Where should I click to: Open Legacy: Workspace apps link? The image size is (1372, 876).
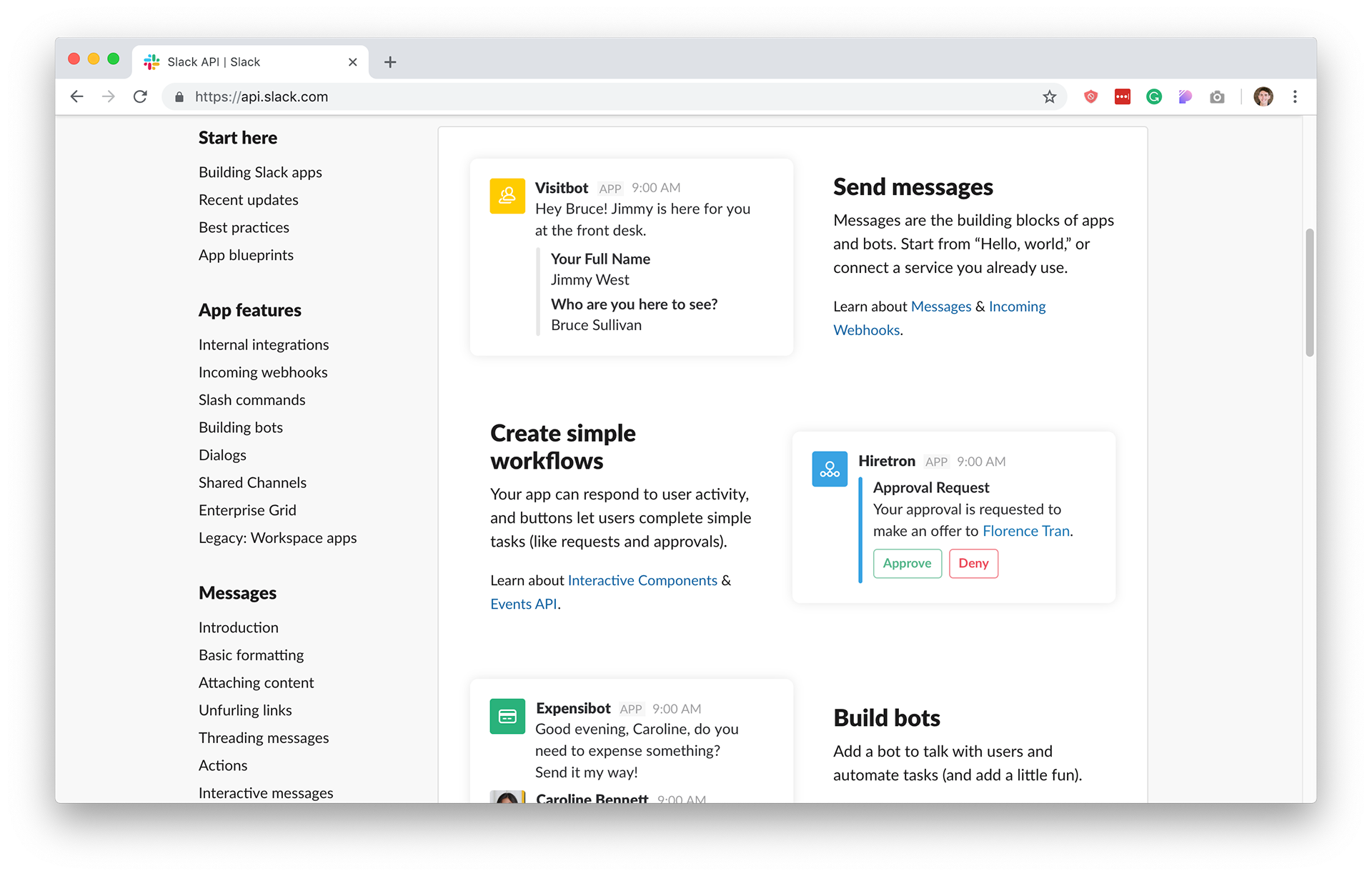click(277, 538)
